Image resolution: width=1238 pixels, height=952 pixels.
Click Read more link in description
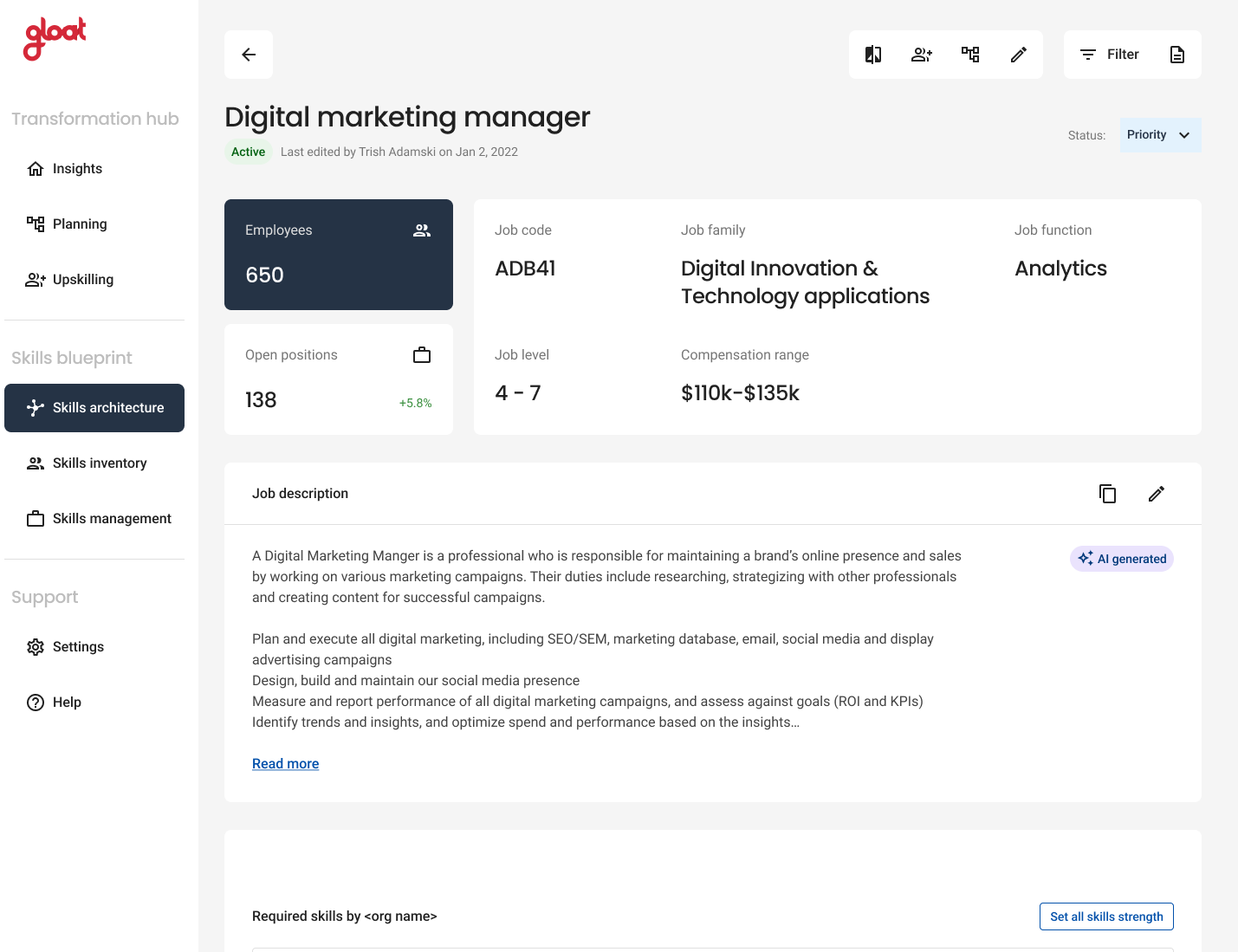(285, 764)
